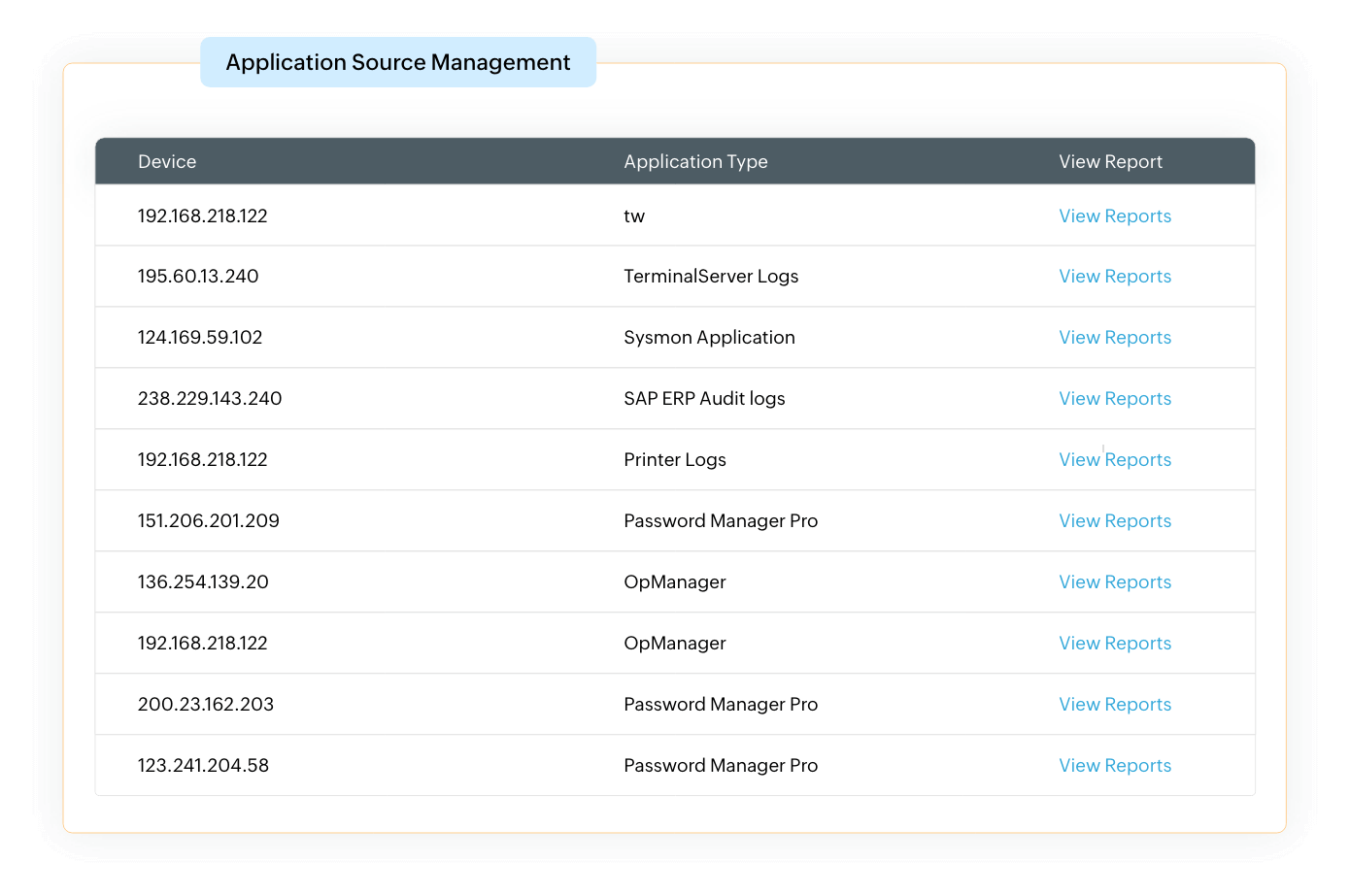The width and height of the screenshot is (1350, 896).
Task: View reports for device 151.206.201.209
Action: point(1114,521)
